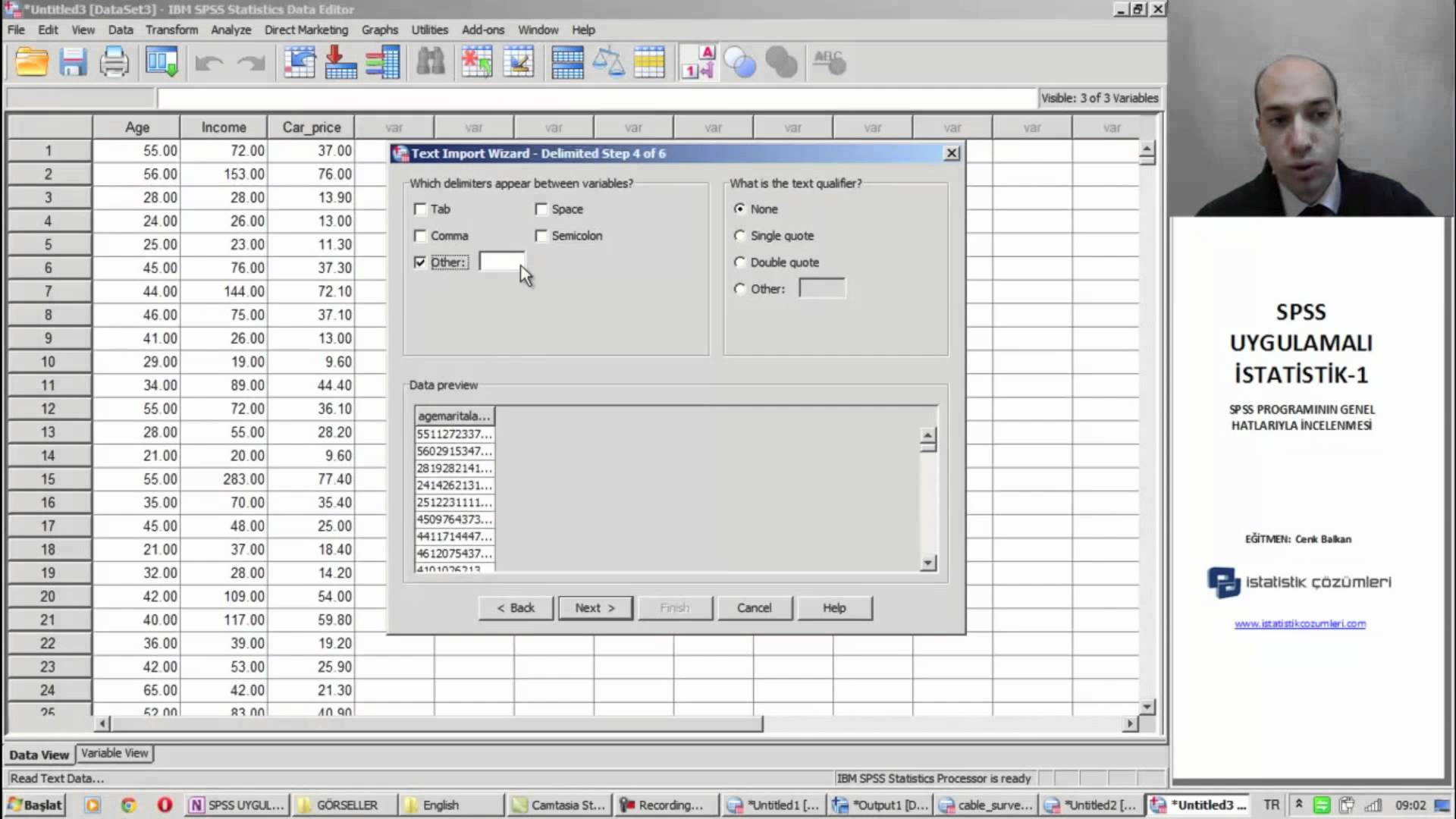Undo the last action

[x=209, y=63]
